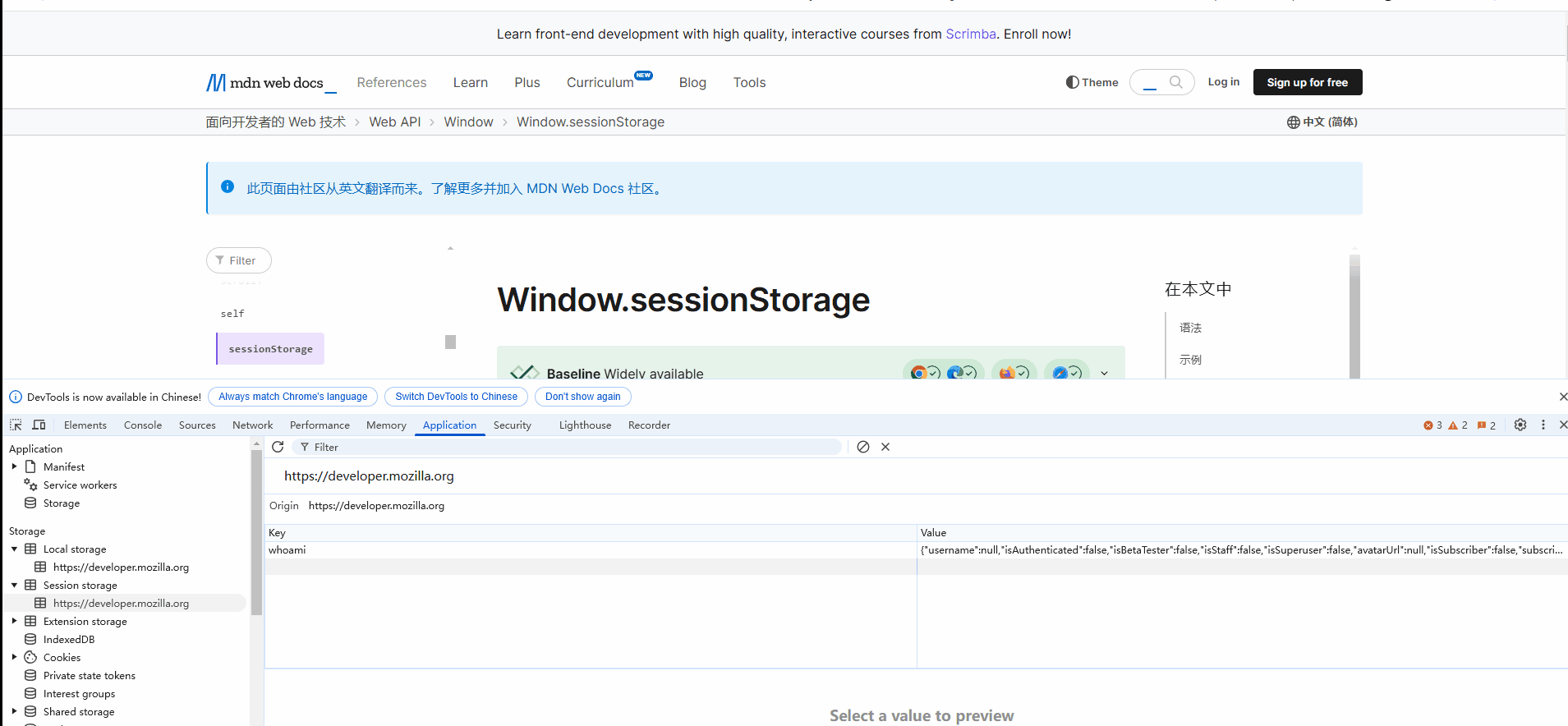1568x726 pixels.
Task: Click the storage Filter input field
Action: coord(567,447)
